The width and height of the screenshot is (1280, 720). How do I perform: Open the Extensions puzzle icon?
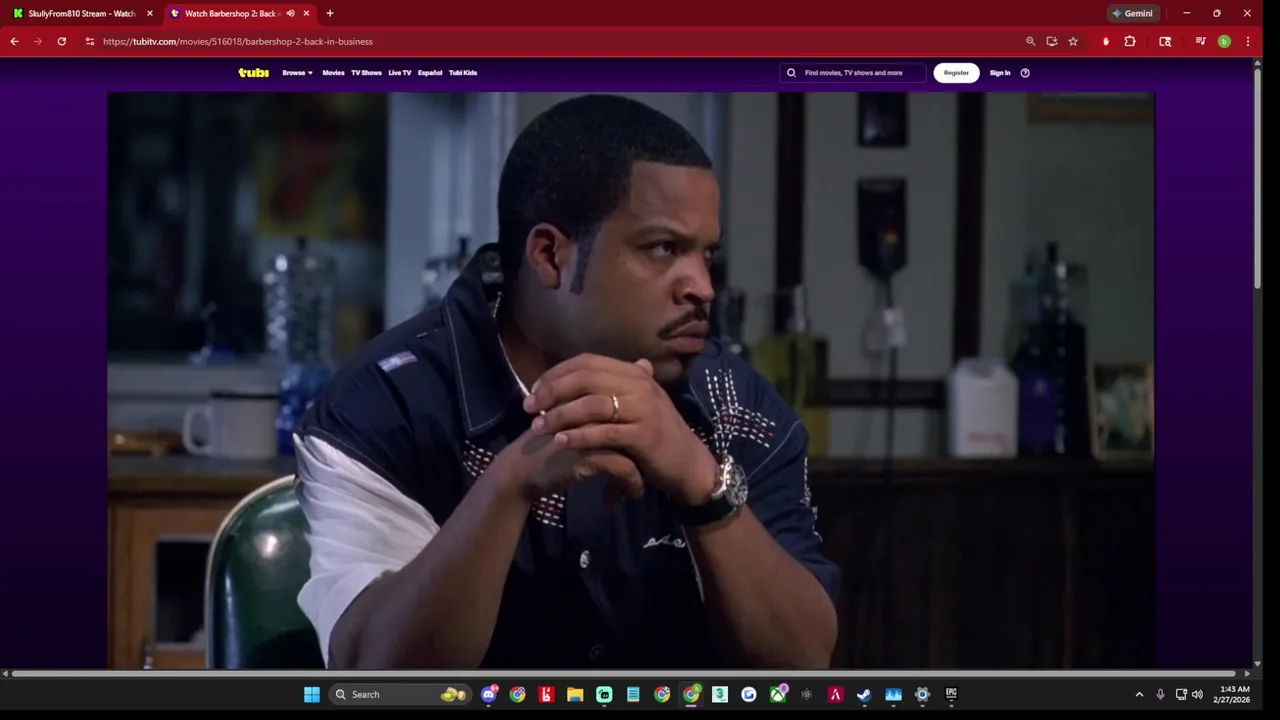(x=1130, y=41)
